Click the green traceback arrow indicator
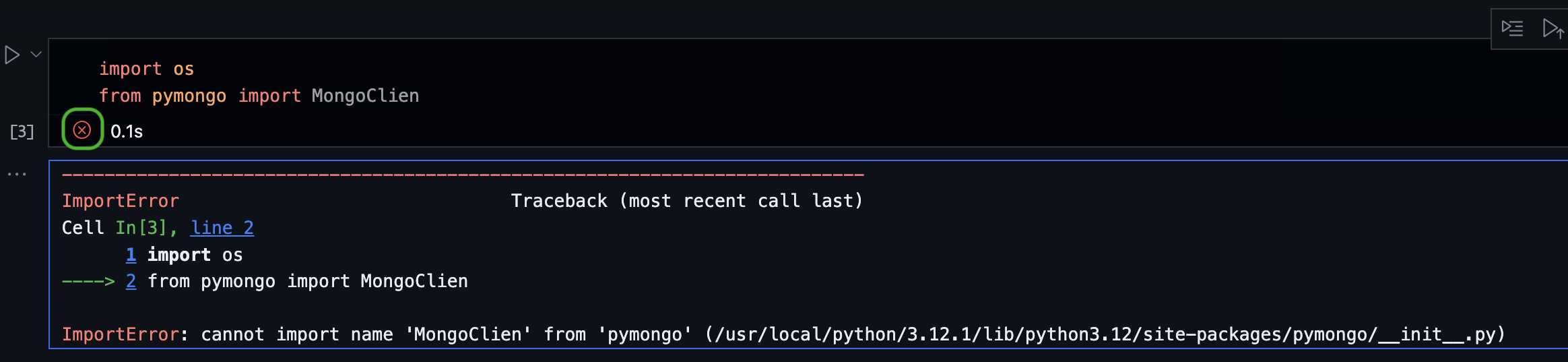The image size is (1568, 362). (x=88, y=281)
